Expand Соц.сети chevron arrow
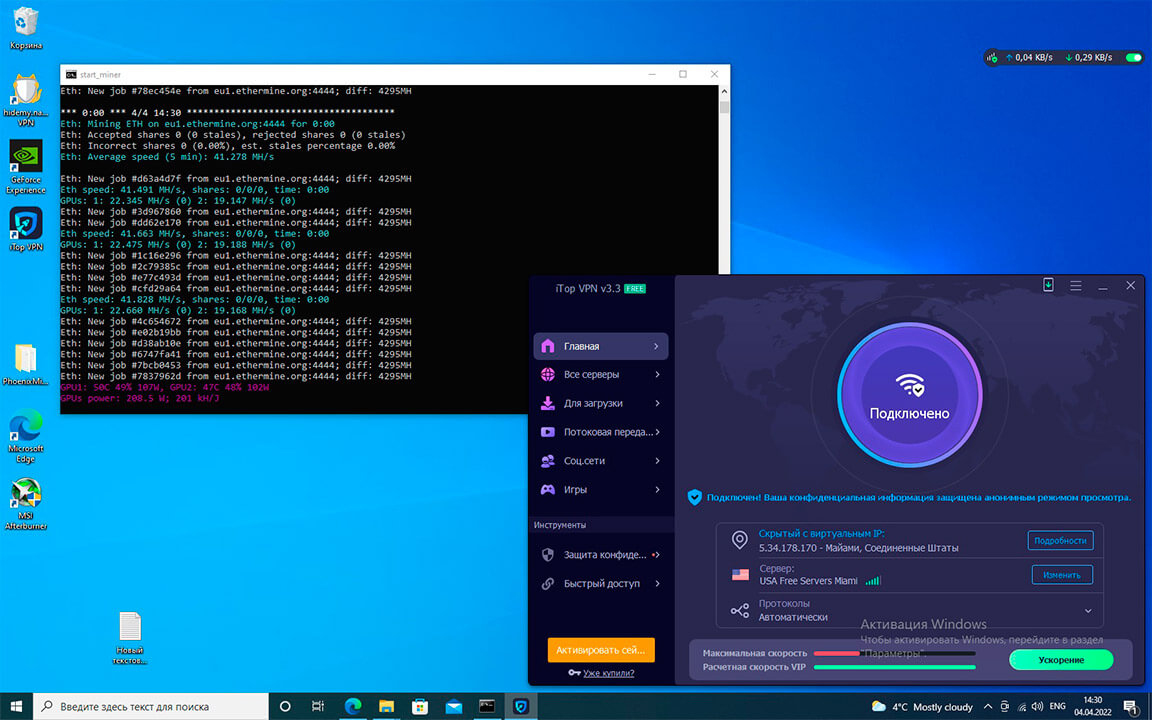The image size is (1152, 720). tap(657, 461)
